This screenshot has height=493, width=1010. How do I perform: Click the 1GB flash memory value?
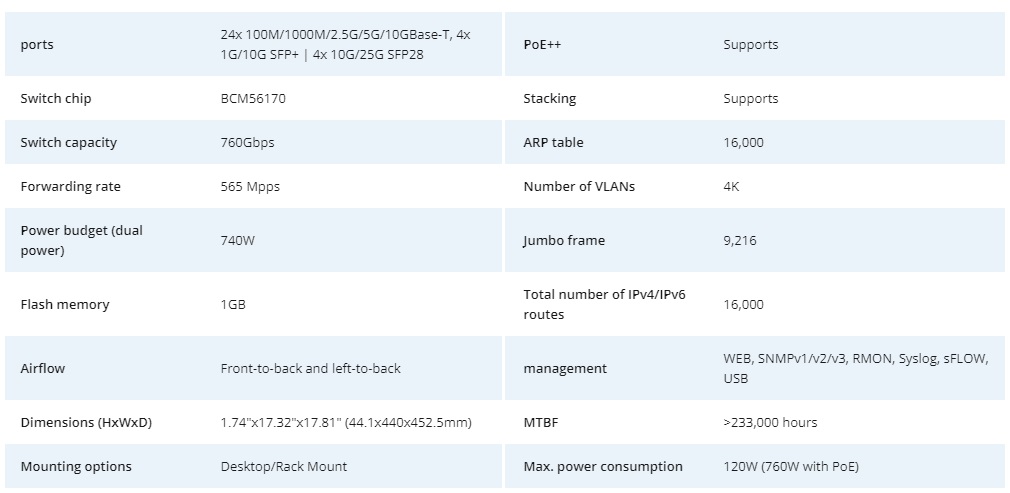click(233, 305)
